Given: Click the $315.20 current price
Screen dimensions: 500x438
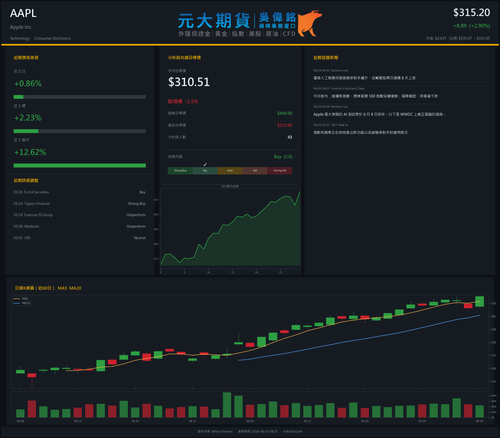Looking at the screenshot, I should (471, 13).
